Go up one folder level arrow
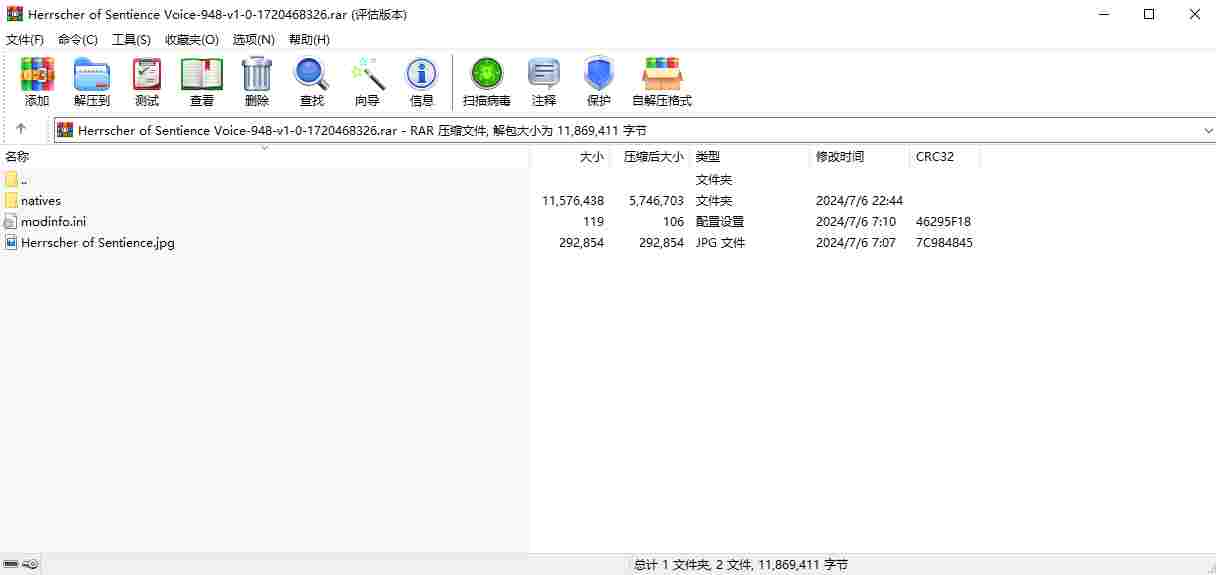The width and height of the screenshot is (1216, 575). pos(21,129)
